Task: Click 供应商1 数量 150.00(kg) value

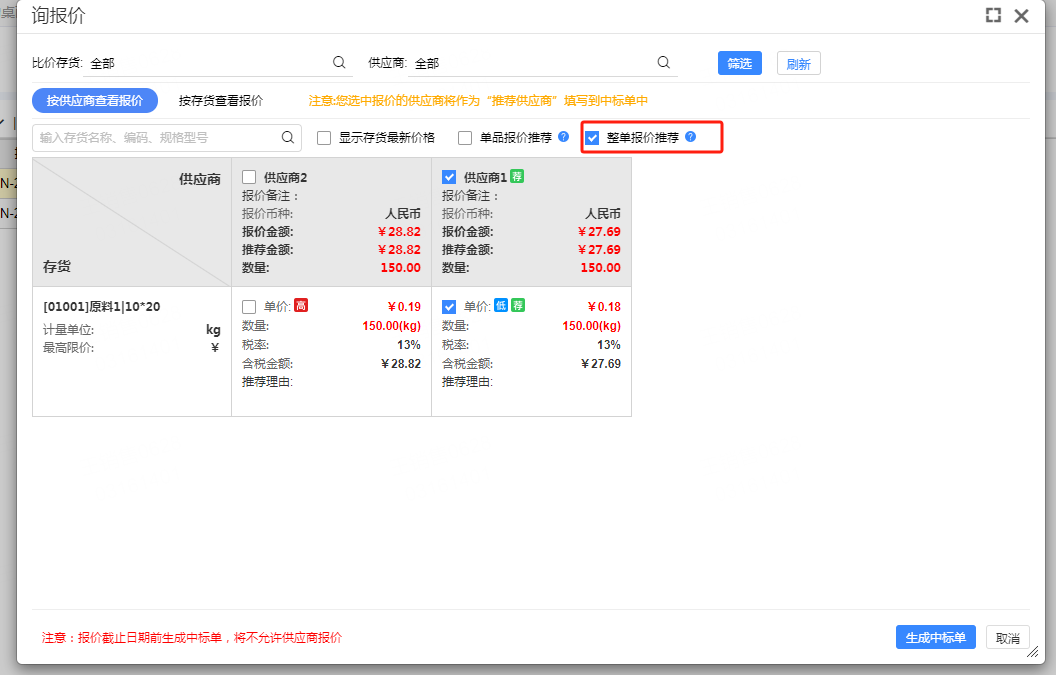Action: point(592,326)
